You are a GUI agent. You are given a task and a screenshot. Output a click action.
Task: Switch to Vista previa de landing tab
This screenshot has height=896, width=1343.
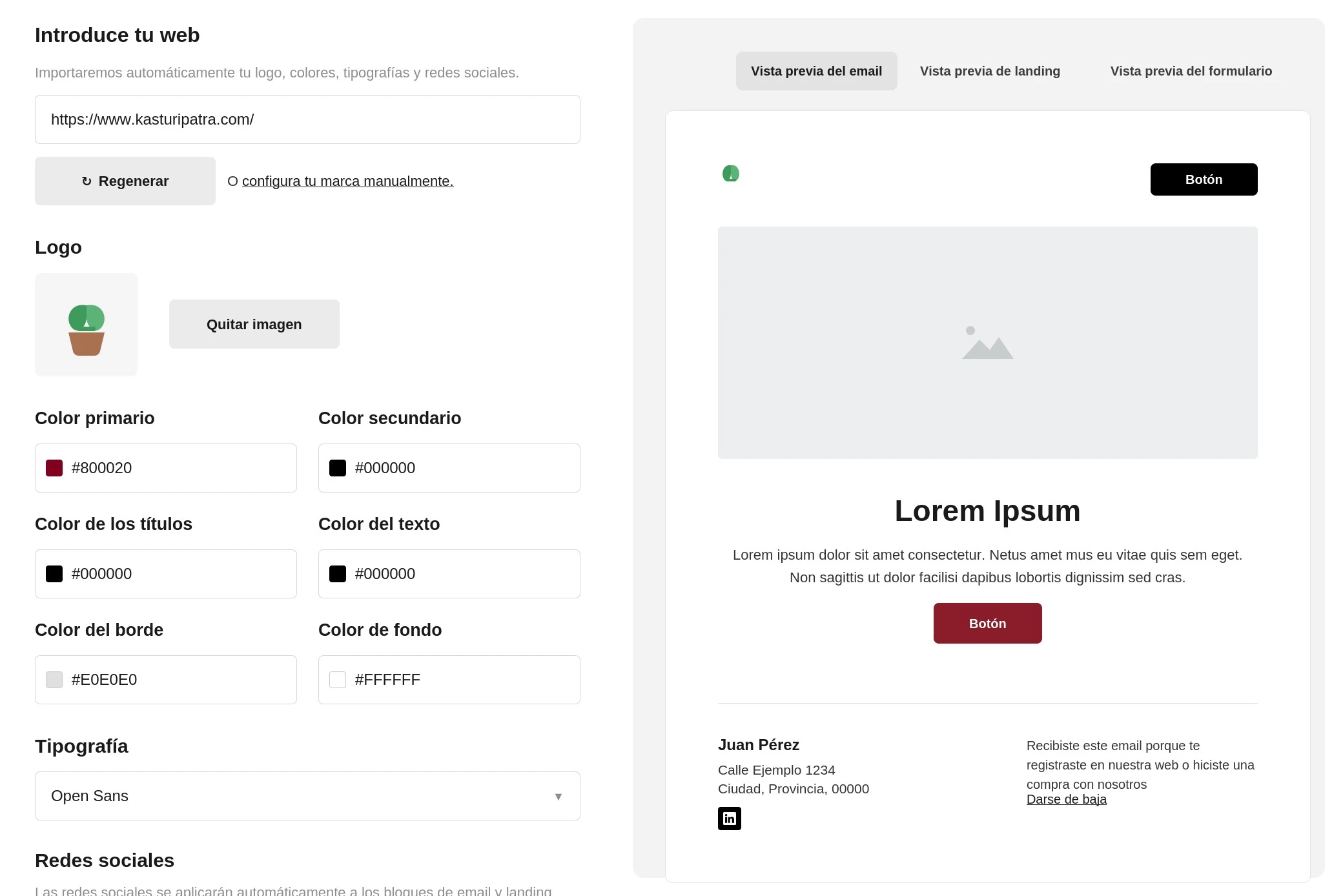[x=990, y=71]
